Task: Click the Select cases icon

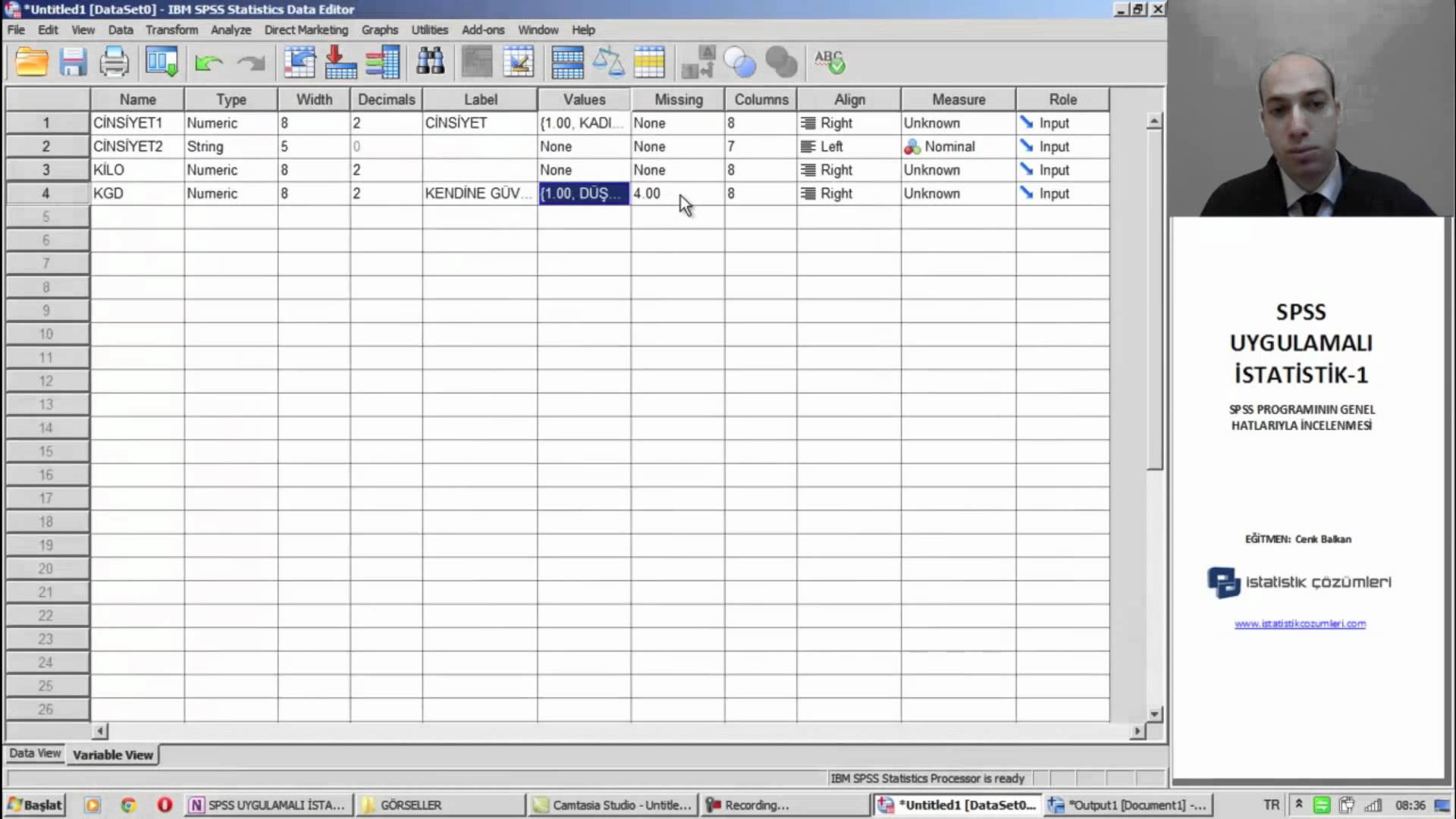Action: coord(649,62)
